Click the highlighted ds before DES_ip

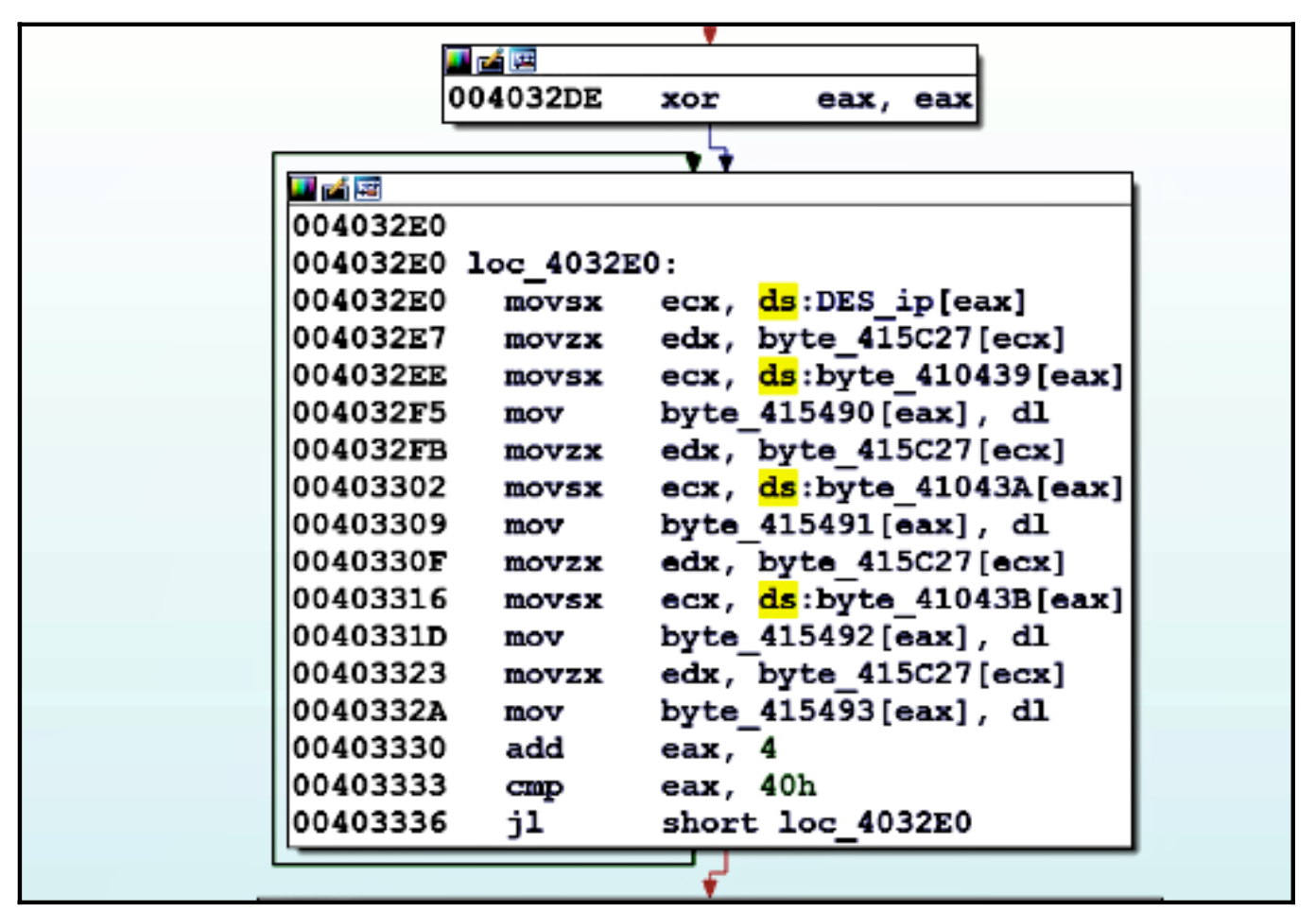(x=777, y=301)
